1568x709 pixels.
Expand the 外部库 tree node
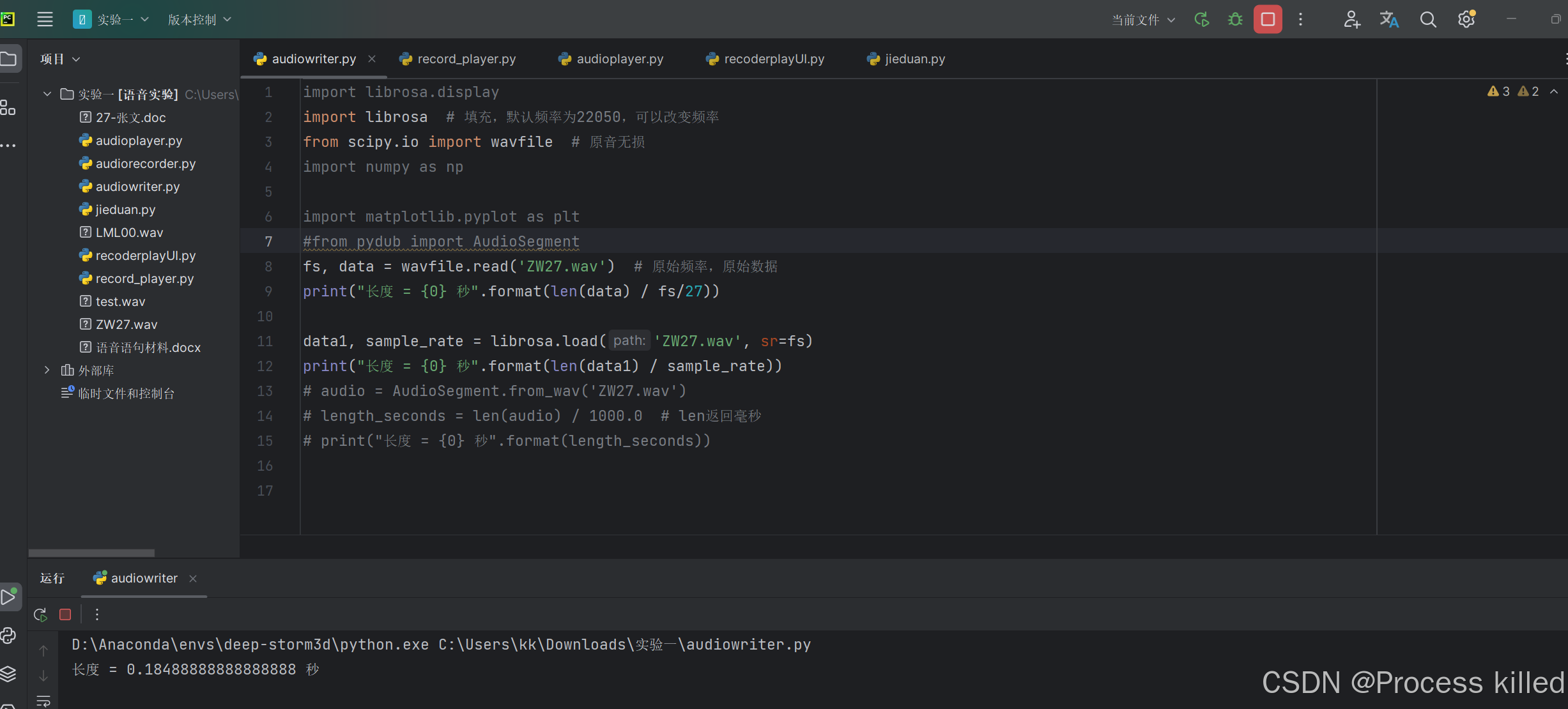[46, 370]
